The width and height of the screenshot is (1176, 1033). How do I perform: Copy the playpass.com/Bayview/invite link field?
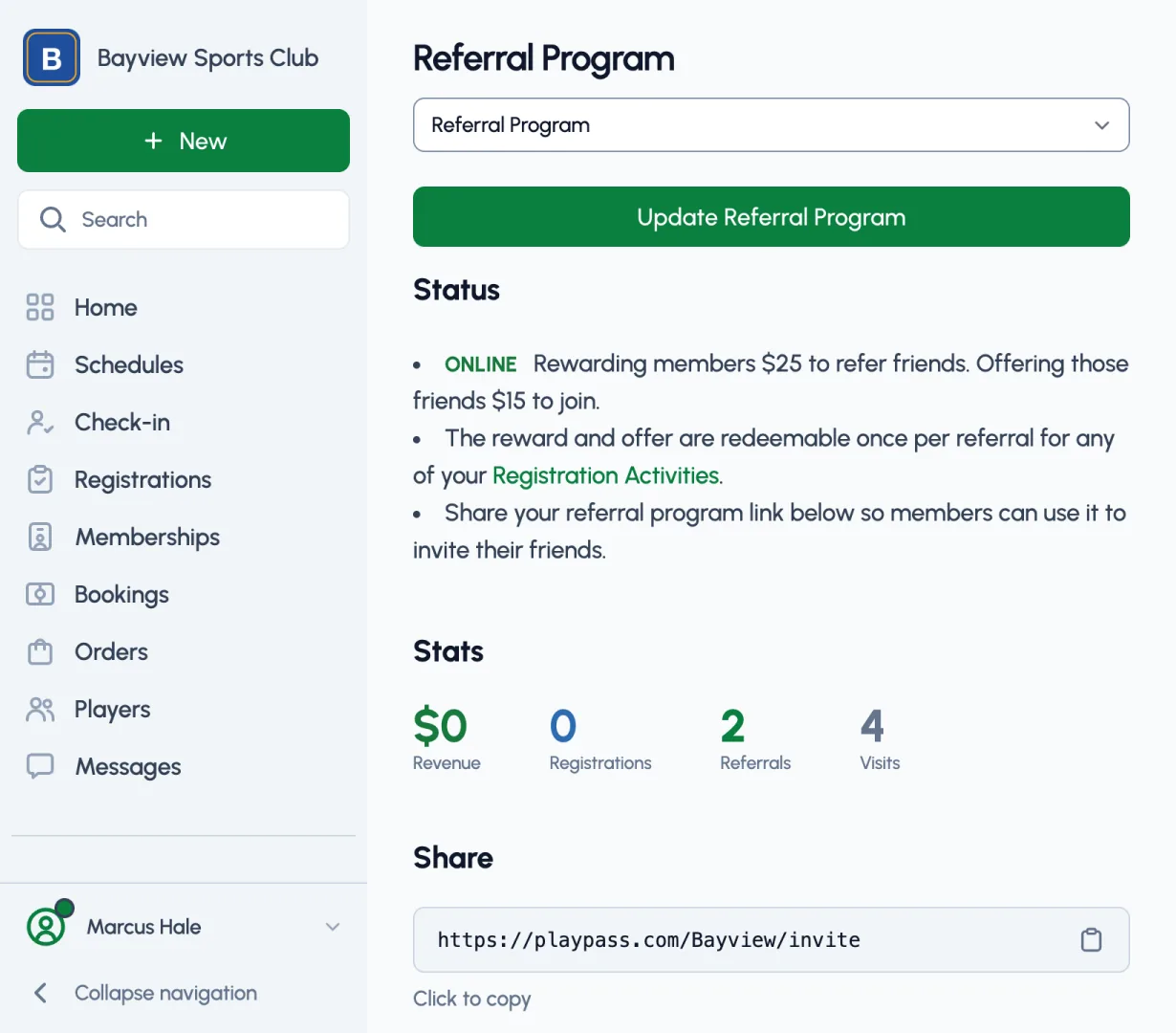[772, 939]
